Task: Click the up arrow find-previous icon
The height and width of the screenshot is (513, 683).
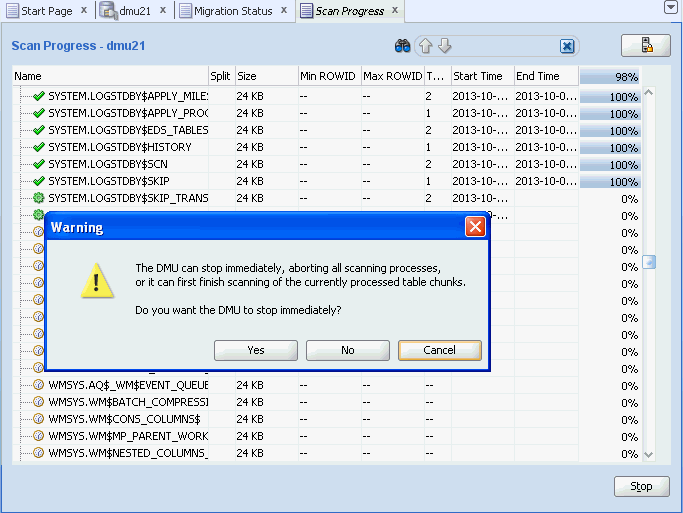Action: (x=425, y=46)
